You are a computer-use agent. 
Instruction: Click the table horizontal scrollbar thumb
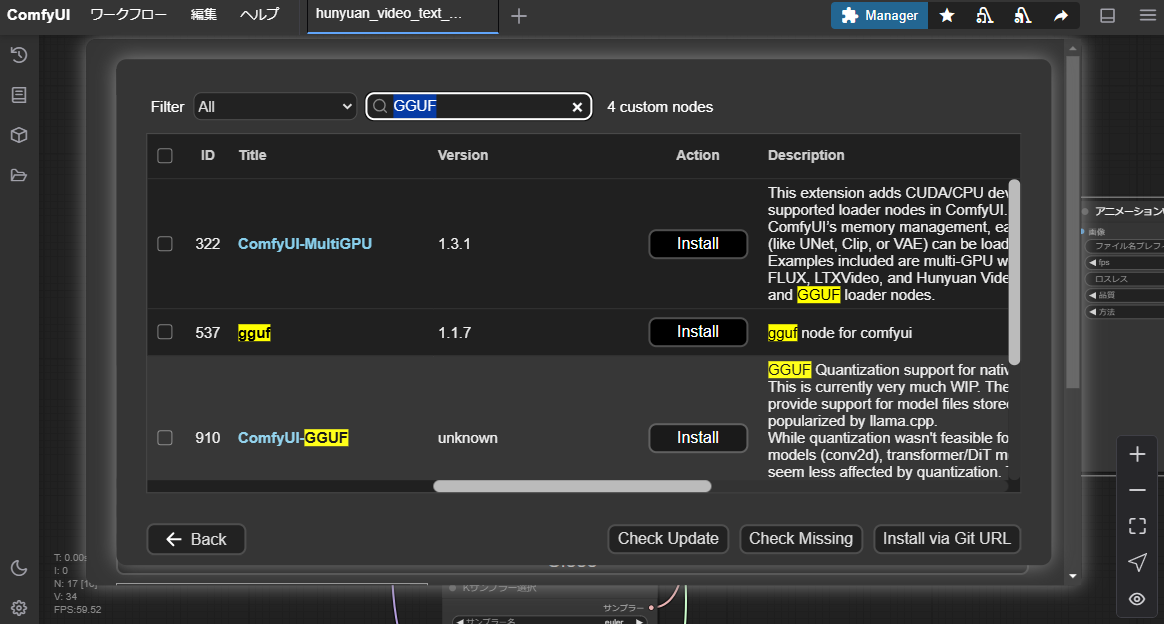tap(572, 486)
